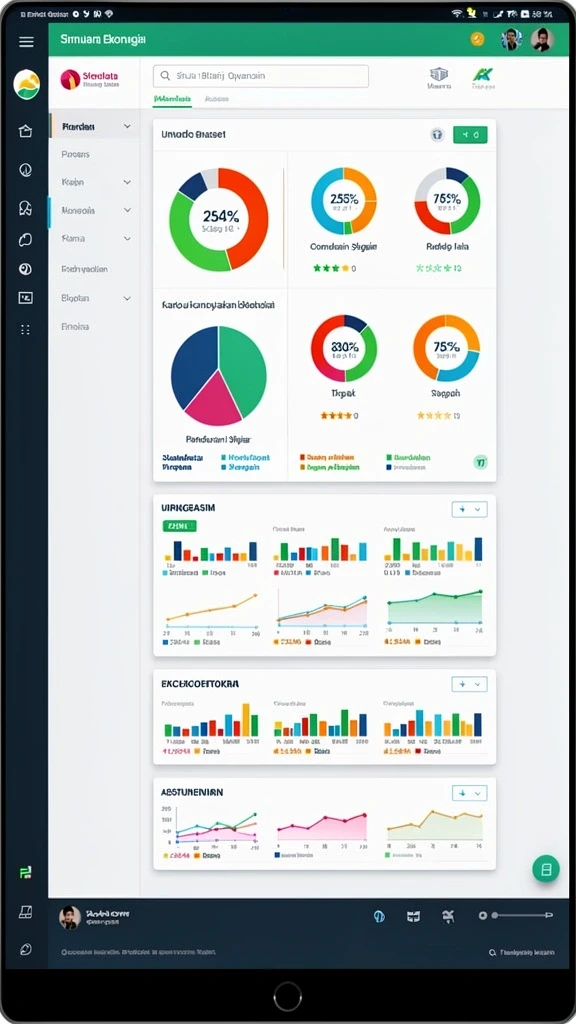Expand the first highlighted sidebar menu item
This screenshot has height=1024, width=576.
pyautogui.click(x=94, y=127)
